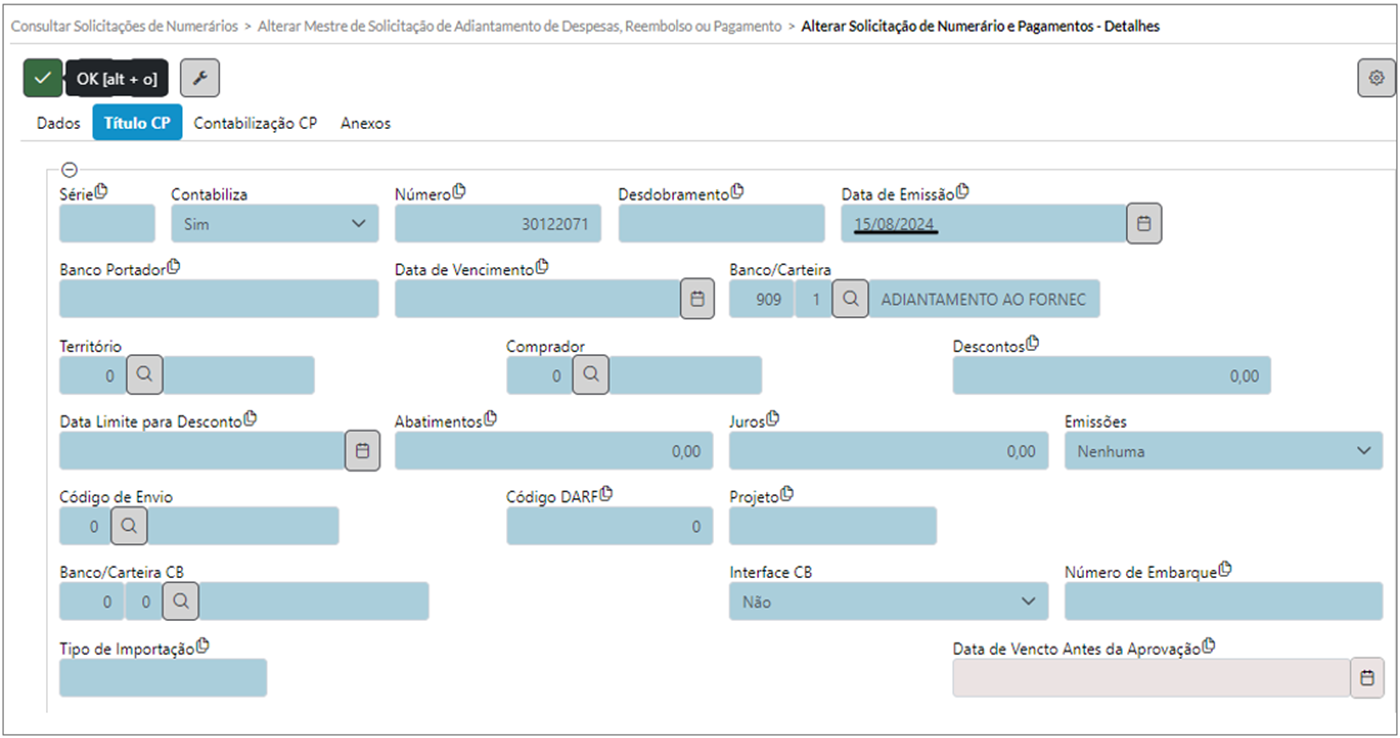Screen dimensions: 1400x738
Task: Click the Banco/Carteira search magnifier
Action: 850,299
